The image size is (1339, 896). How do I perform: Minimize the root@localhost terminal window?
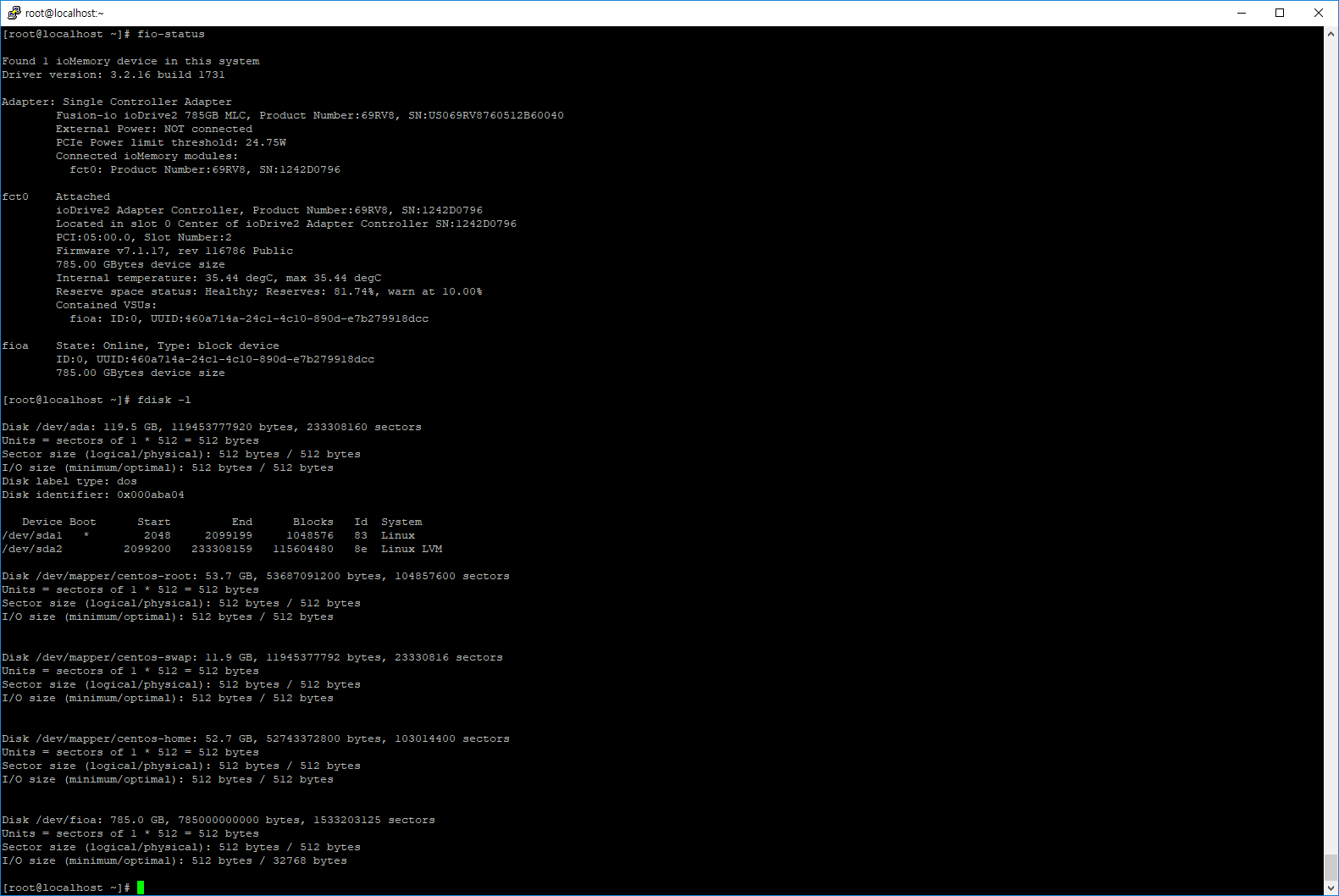(x=1242, y=13)
